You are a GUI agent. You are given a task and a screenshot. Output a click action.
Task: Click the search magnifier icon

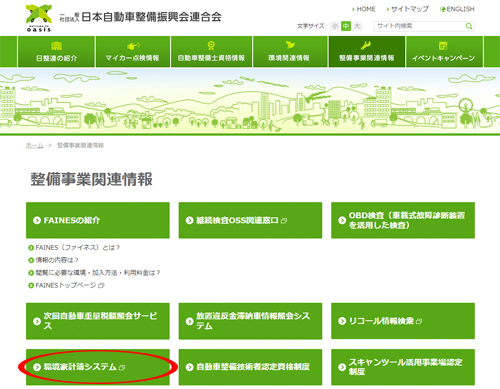tap(469, 26)
